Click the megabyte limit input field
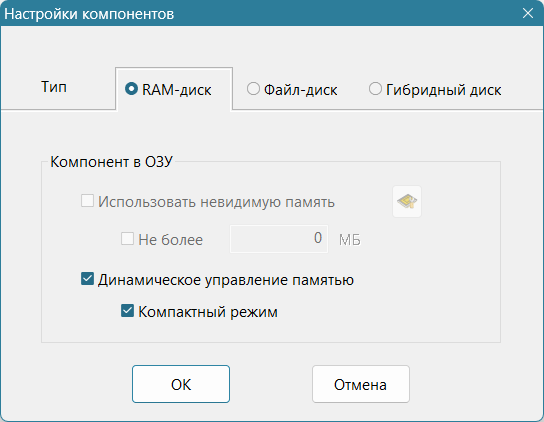544x422 pixels. (279, 239)
